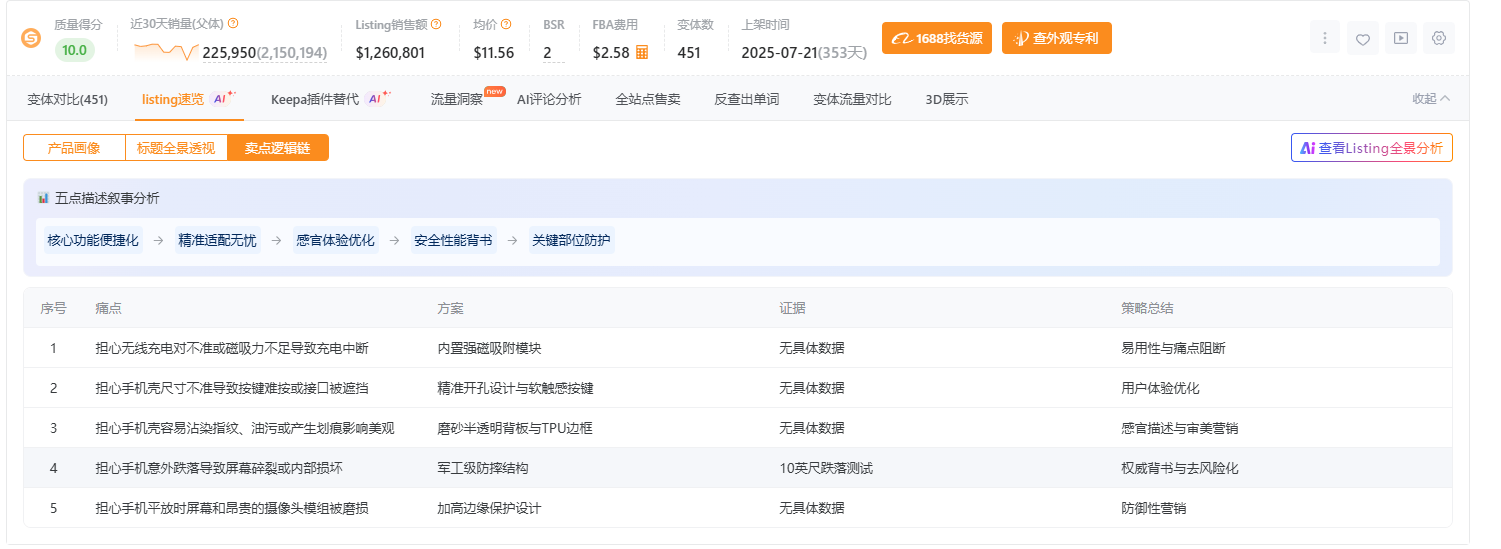1501x549 pixels.
Task: Open the 全站点售卖 tab
Action: click(648, 99)
